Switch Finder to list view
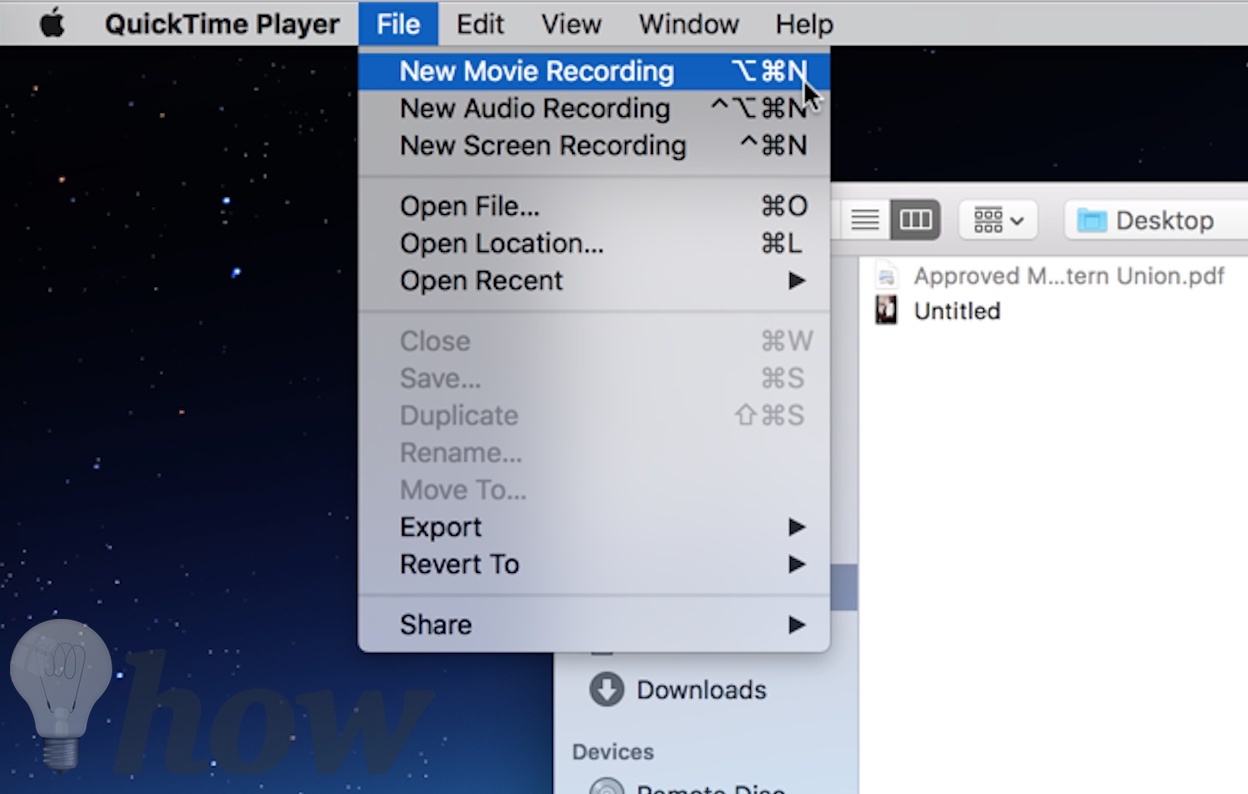 pos(865,220)
